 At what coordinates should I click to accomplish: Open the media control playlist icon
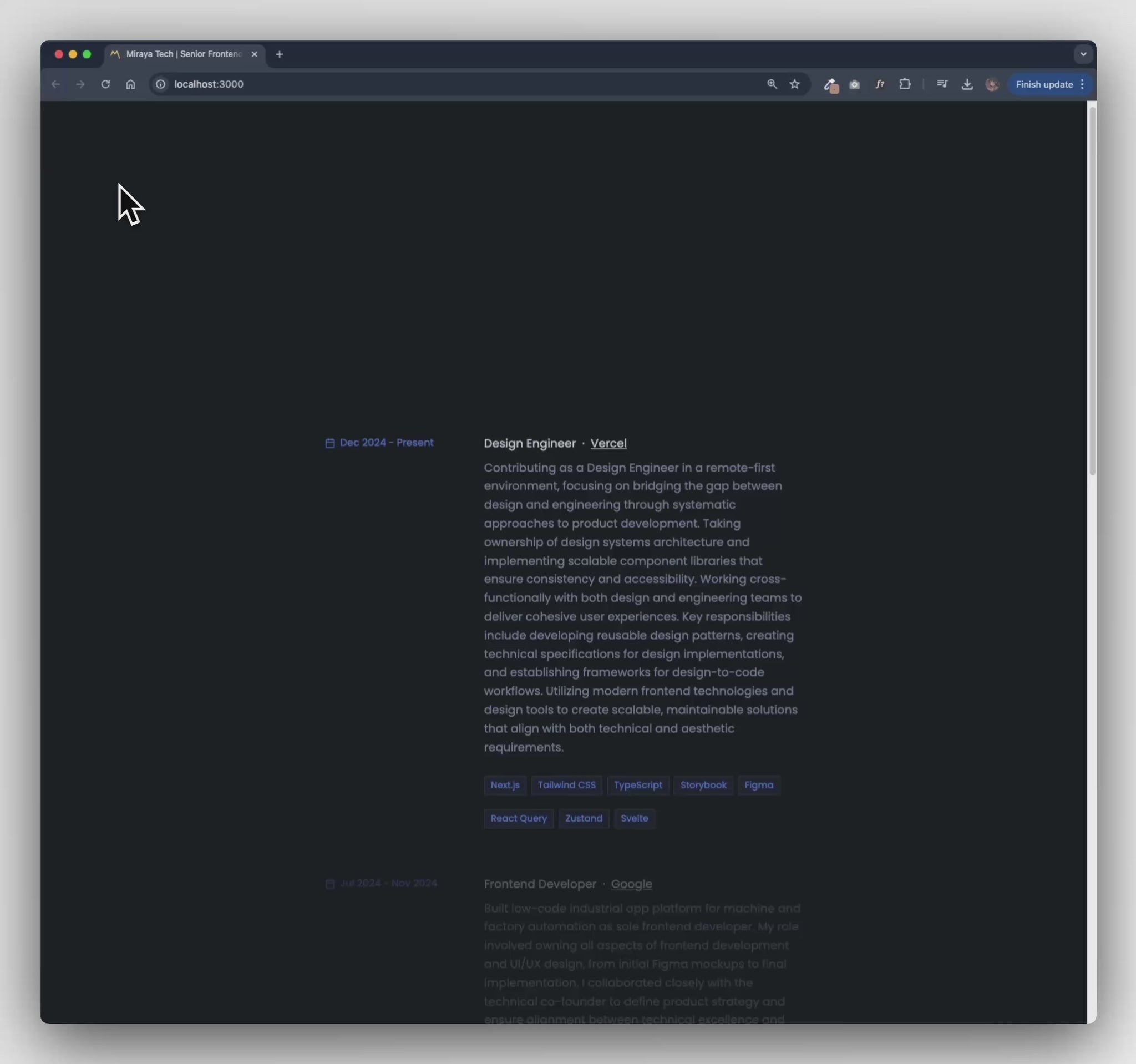click(942, 84)
